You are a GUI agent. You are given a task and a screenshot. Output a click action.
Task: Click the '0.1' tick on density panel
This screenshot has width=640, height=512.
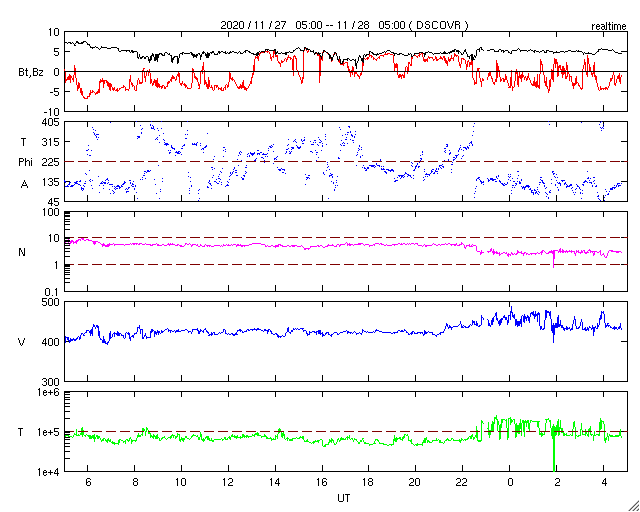click(53, 292)
